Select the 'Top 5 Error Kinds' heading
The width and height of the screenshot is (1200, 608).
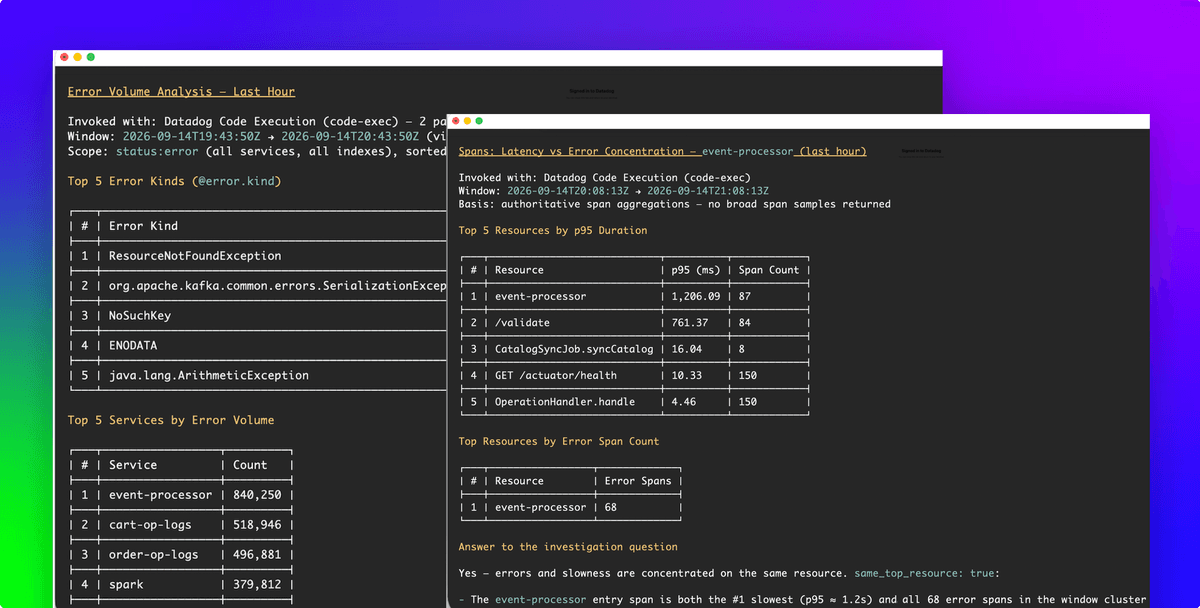174,181
